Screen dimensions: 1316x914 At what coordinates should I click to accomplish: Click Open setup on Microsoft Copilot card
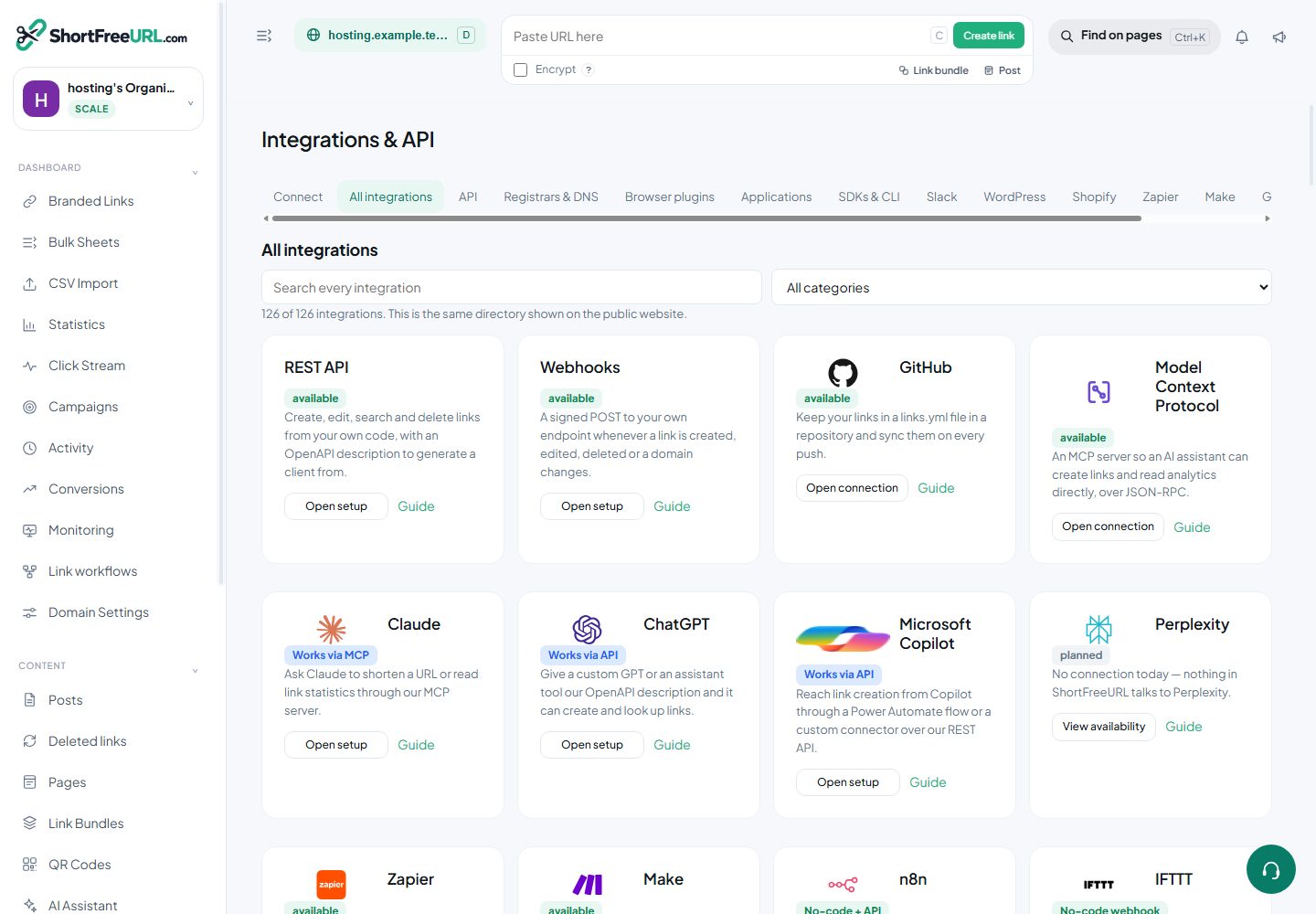tap(848, 782)
